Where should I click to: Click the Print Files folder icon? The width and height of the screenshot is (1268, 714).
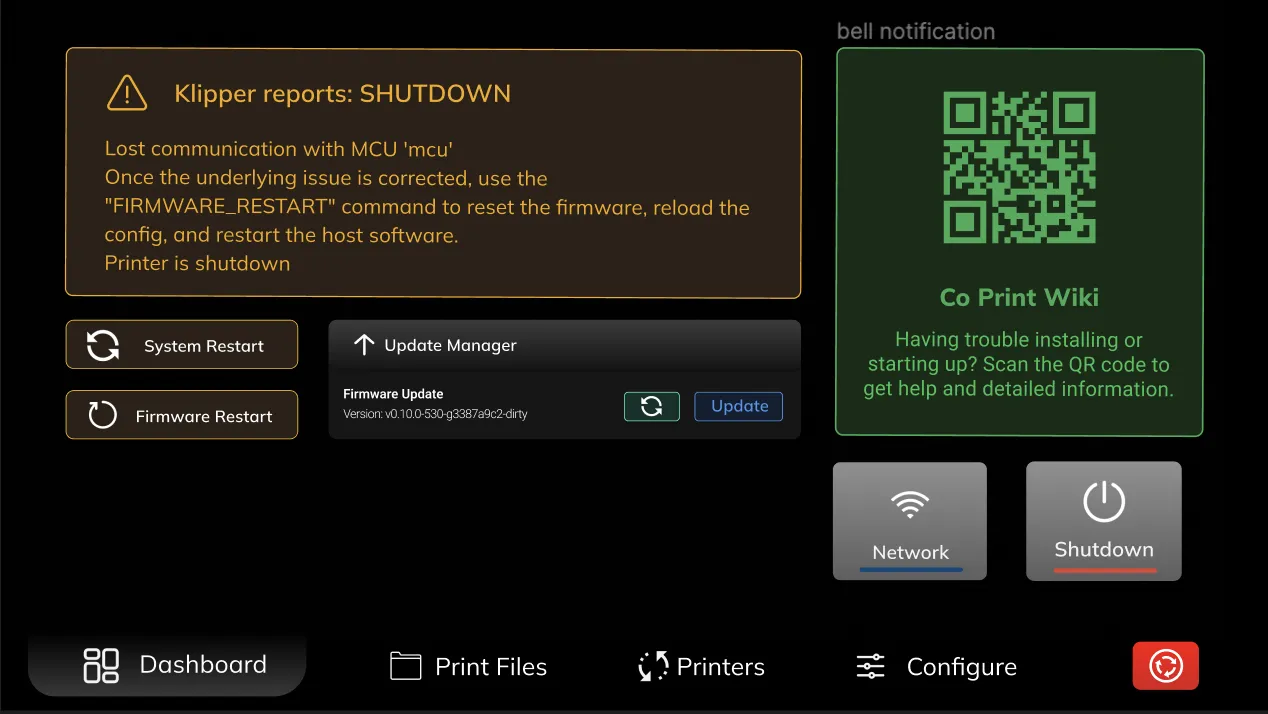click(x=405, y=666)
